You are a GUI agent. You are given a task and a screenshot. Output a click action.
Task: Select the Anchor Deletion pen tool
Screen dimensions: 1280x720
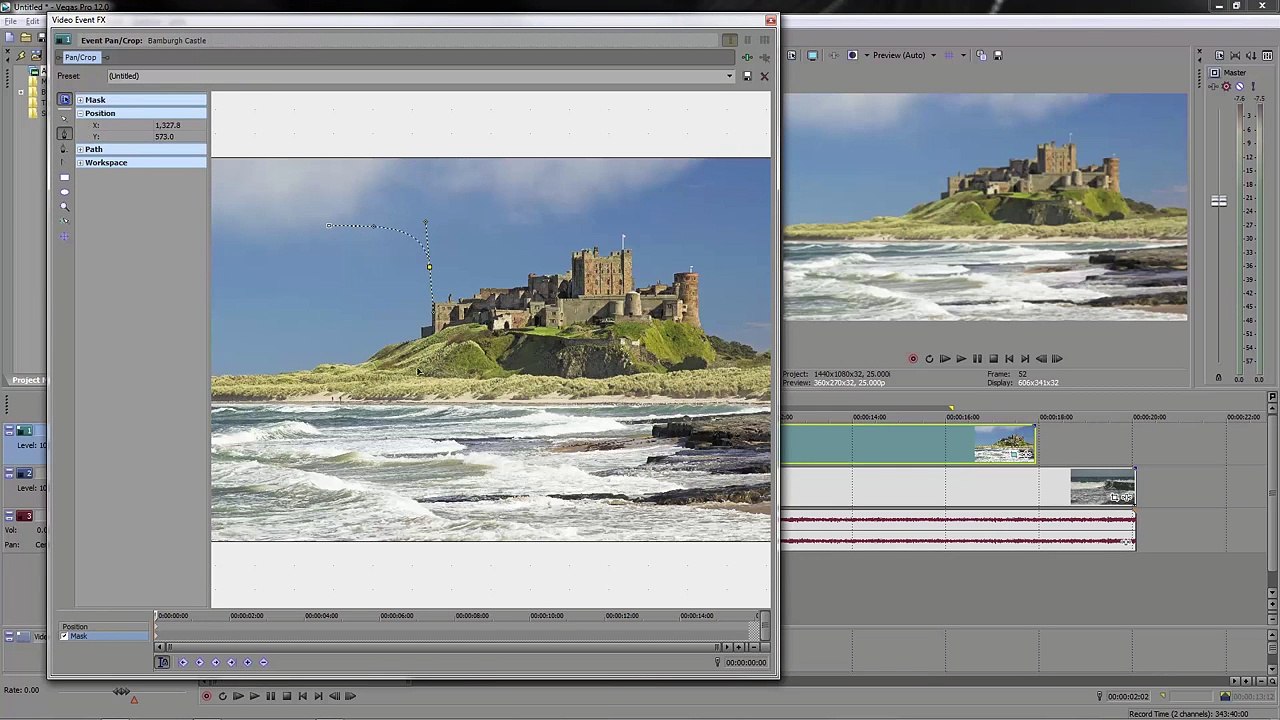[x=64, y=148]
